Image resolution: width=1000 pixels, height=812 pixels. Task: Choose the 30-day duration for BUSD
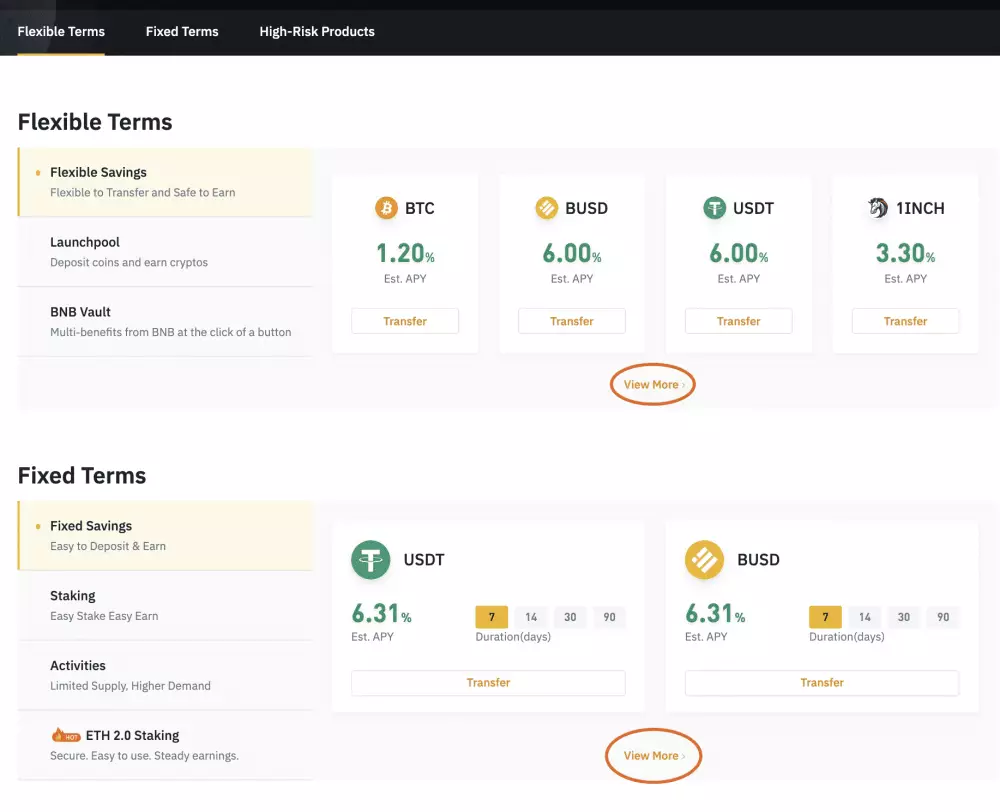click(x=904, y=617)
